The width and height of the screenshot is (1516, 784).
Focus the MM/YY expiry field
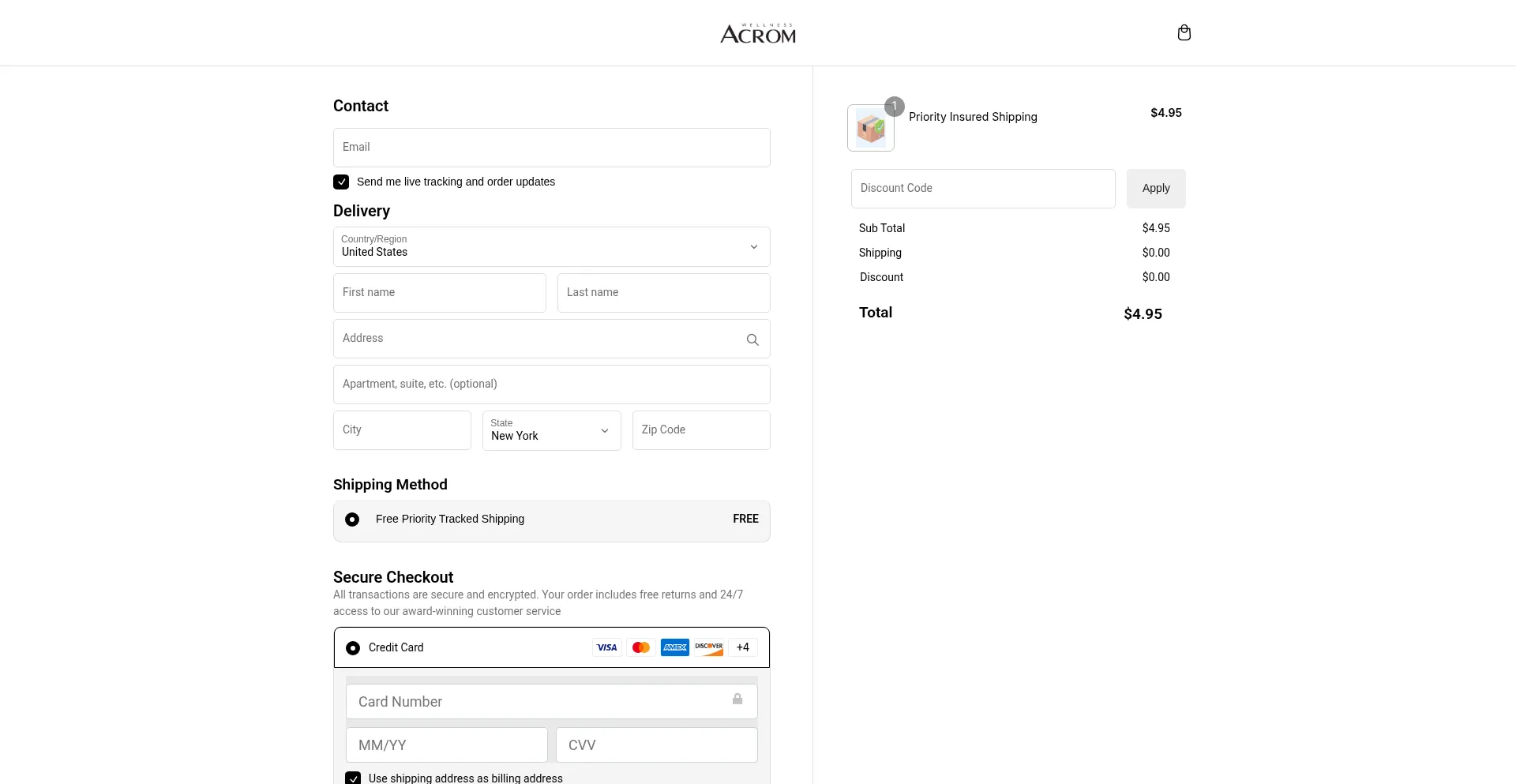447,745
